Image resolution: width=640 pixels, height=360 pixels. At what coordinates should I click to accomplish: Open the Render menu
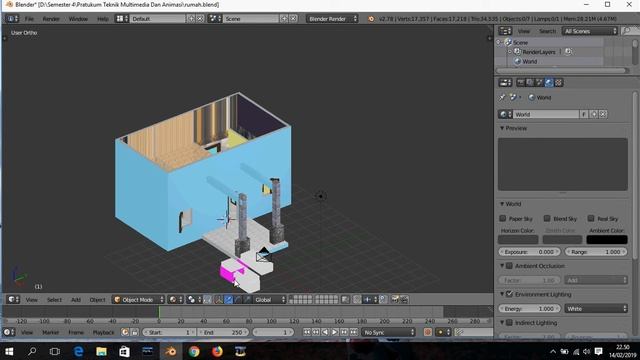click(x=51, y=19)
